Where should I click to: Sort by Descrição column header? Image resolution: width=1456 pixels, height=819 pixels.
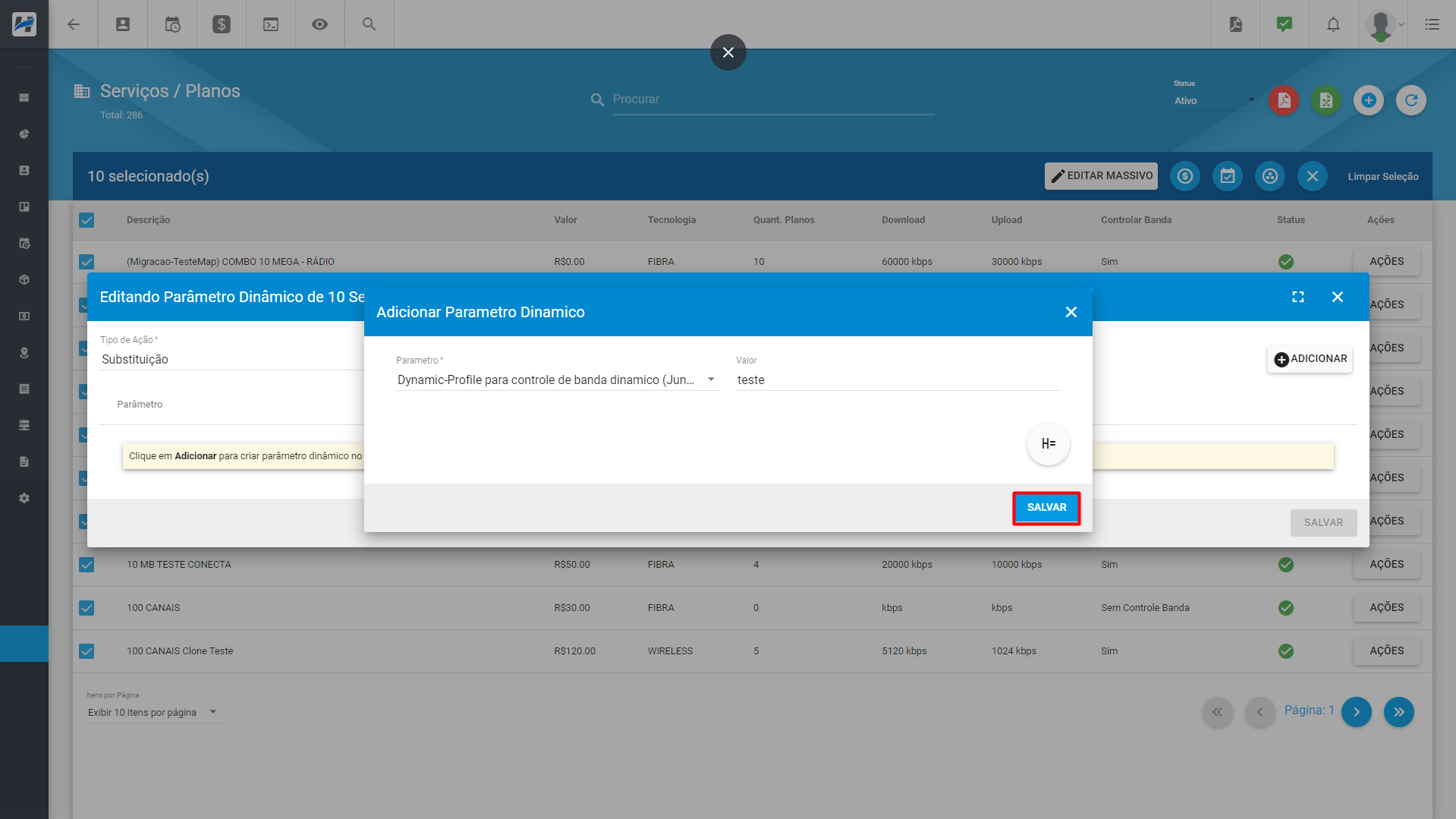pyautogui.click(x=148, y=220)
